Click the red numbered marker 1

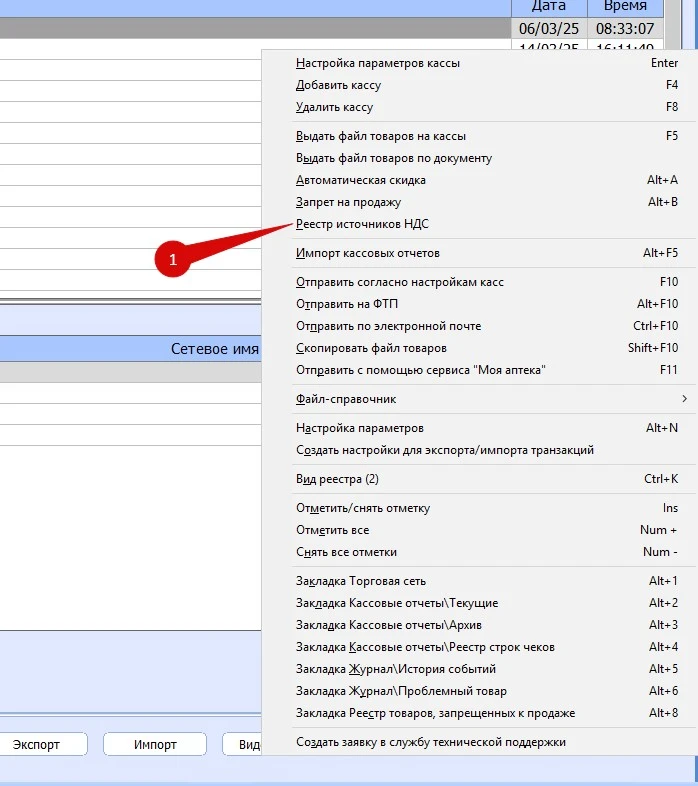pyautogui.click(x=172, y=259)
